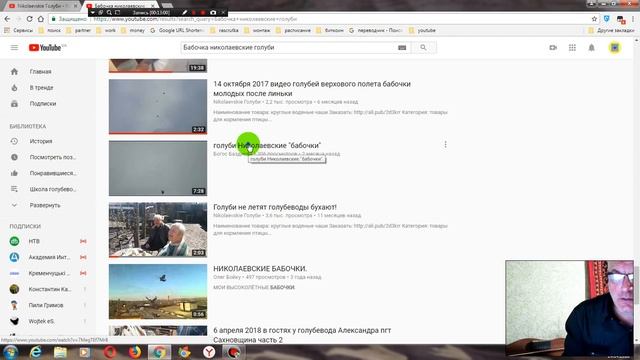The image size is (640, 360).
Task: Open the Академия Инт... subscription channel
Action: click(x=48, y=257)
